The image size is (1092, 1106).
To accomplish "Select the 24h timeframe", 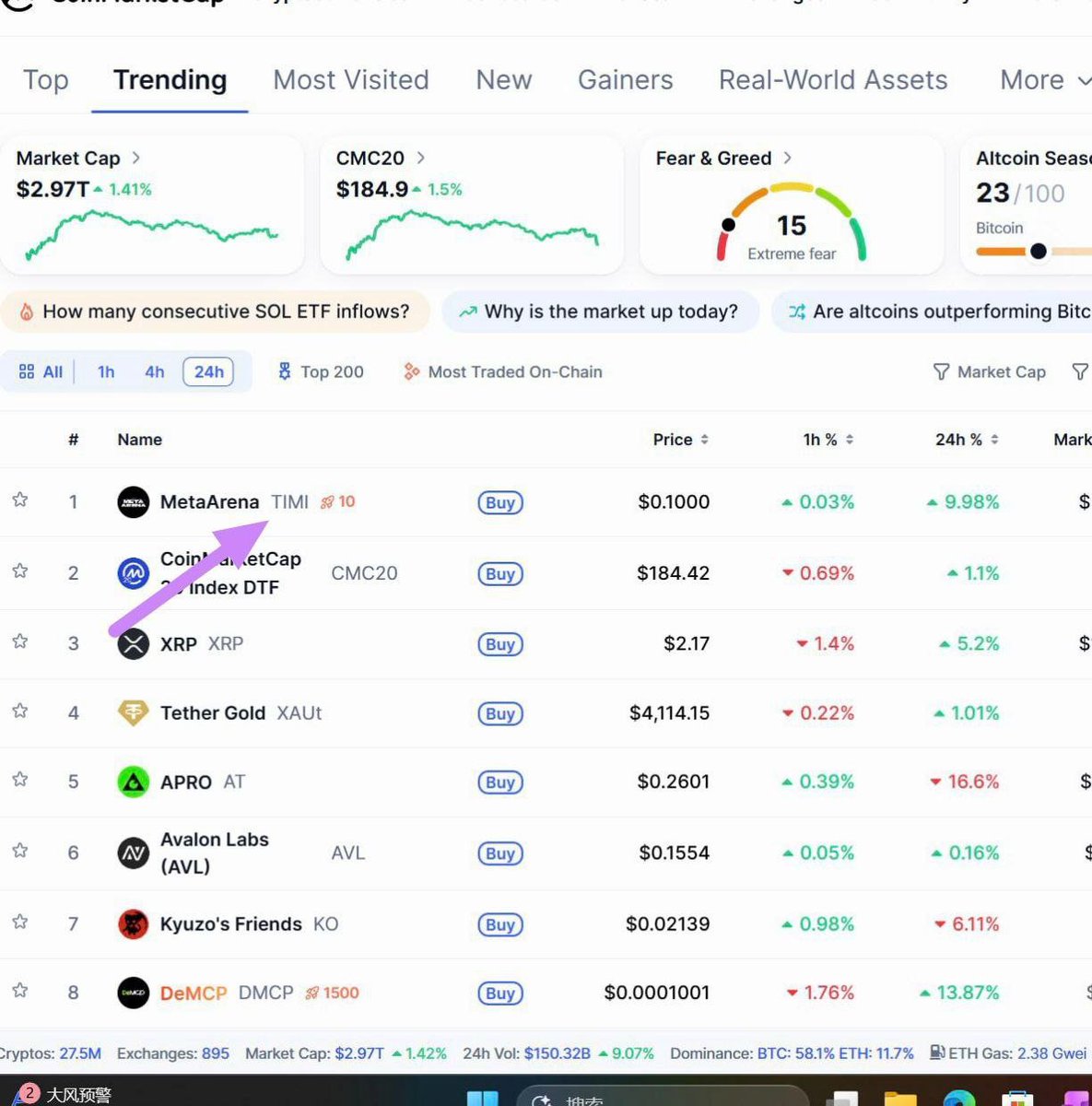I will 208,371.
